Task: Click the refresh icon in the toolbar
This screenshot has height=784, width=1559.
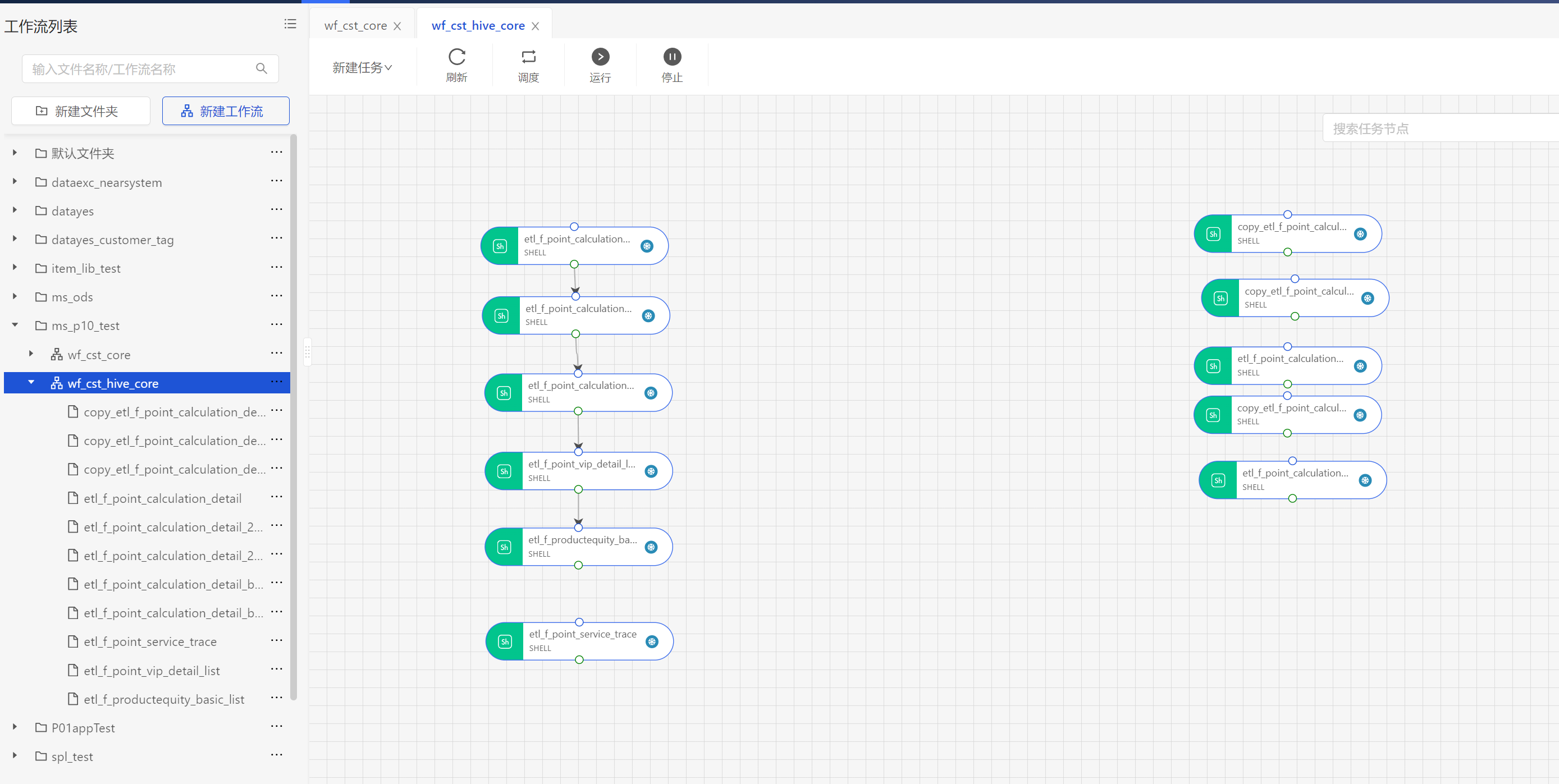Action: pyautogui.click(x=456, y=57)
